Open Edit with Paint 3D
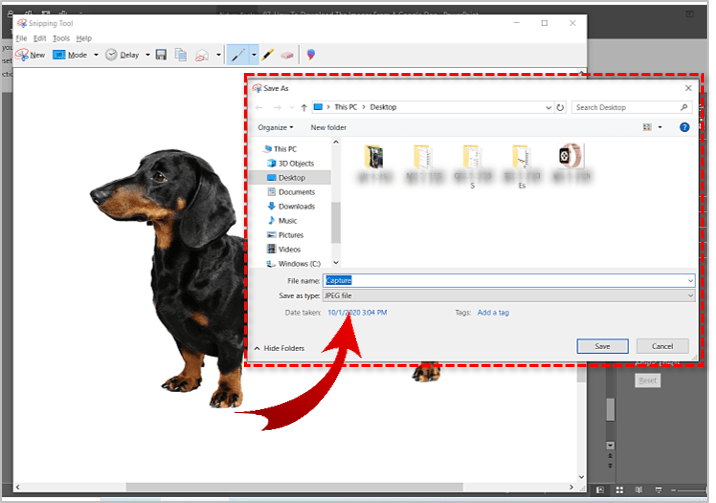The height and width of the screenshot is (503, 716). click(311, 55)
